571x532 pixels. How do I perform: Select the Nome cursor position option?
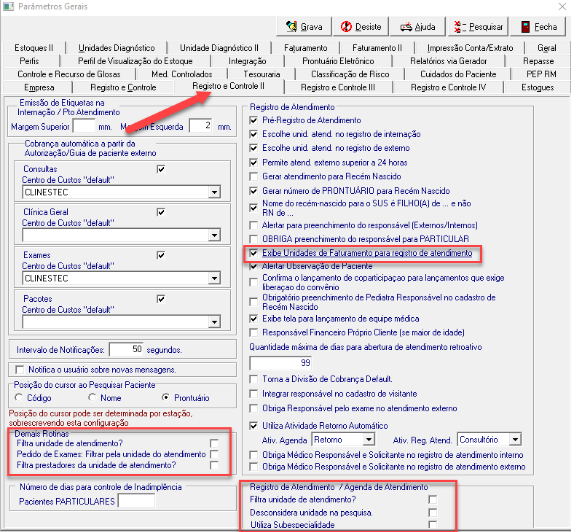(x=92, y=397)
